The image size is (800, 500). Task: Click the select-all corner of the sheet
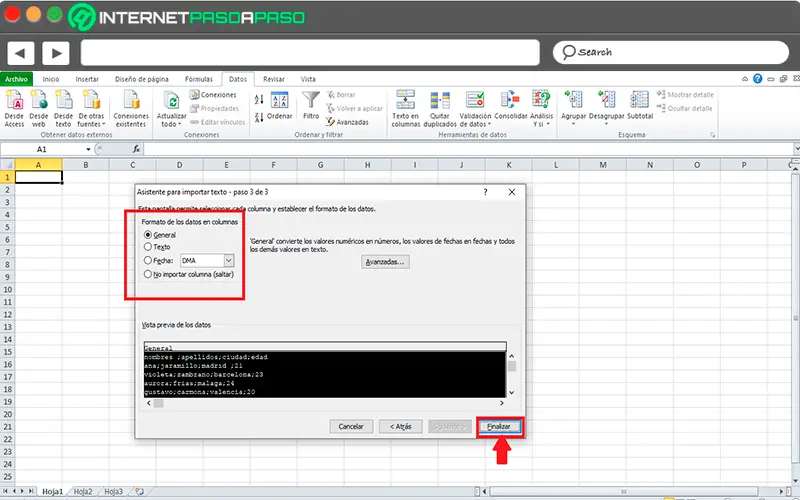point(7,165)
